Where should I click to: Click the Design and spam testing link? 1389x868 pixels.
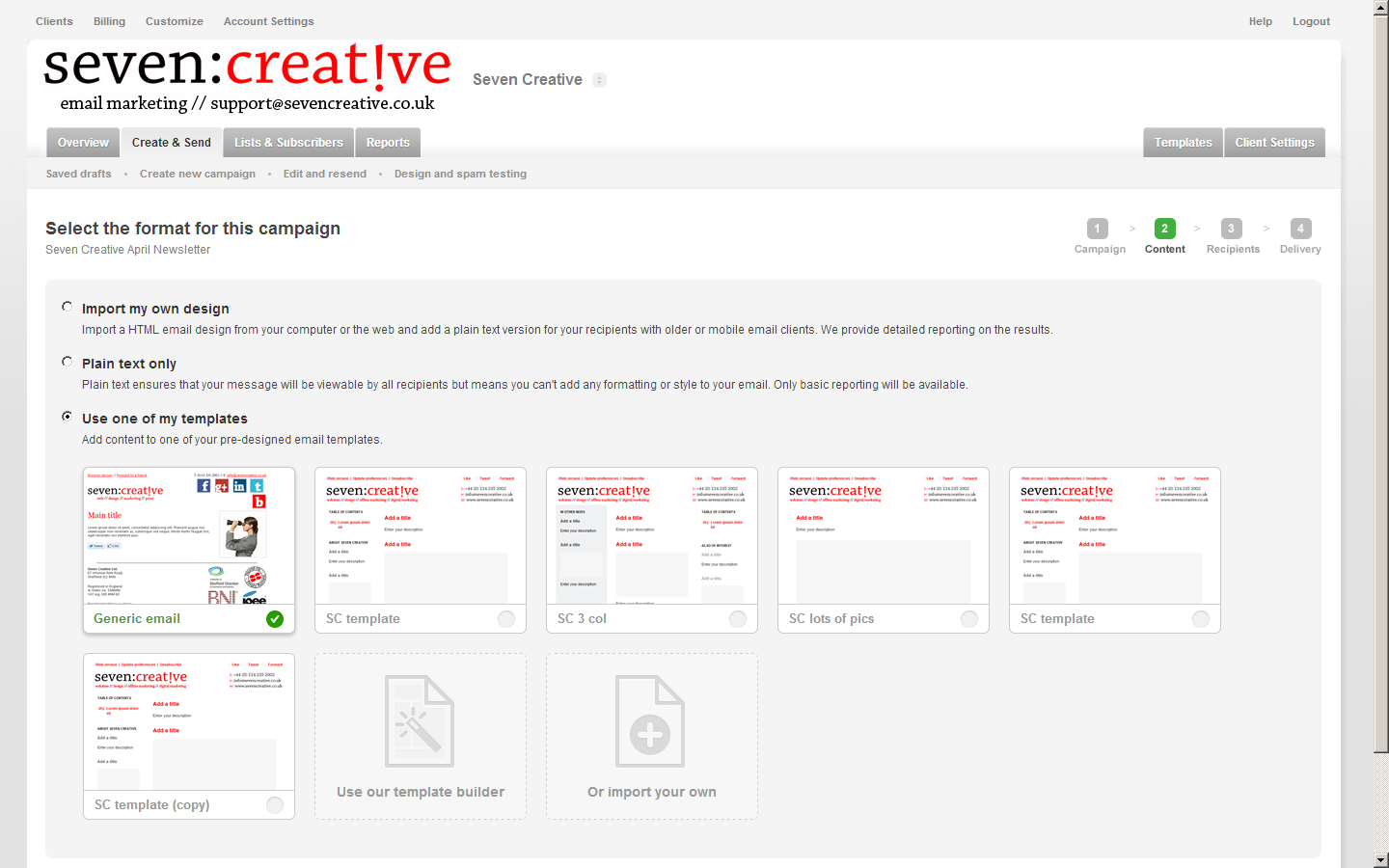pos(460,174)
